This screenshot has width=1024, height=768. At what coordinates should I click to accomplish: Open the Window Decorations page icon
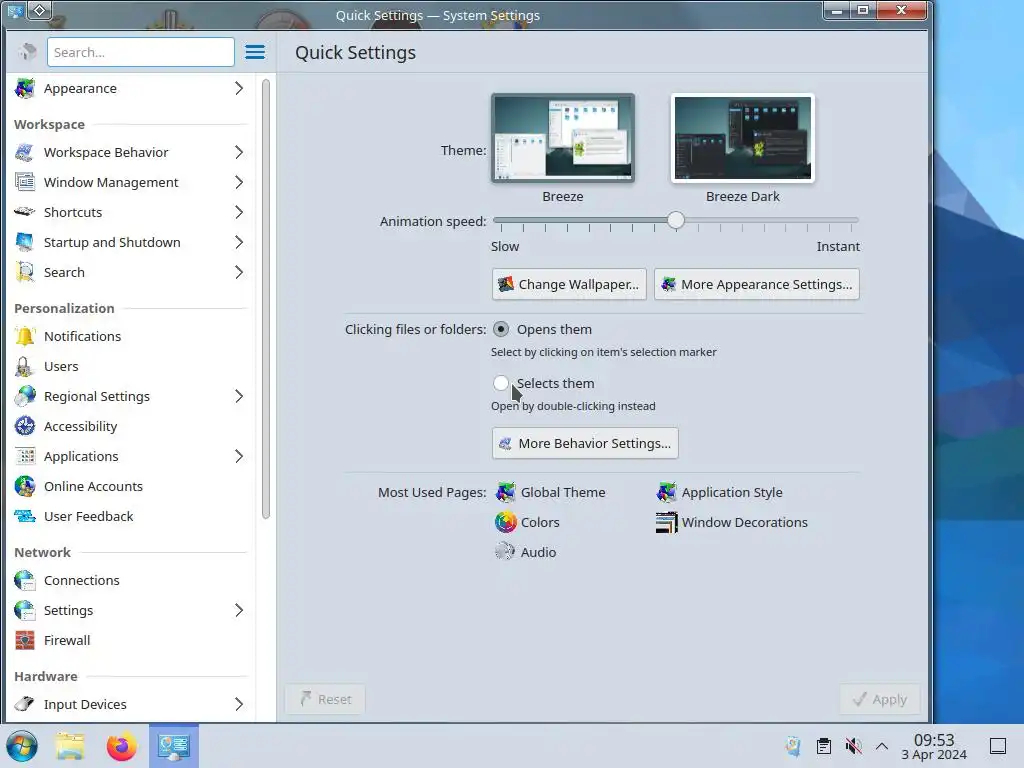pos(666,522)
